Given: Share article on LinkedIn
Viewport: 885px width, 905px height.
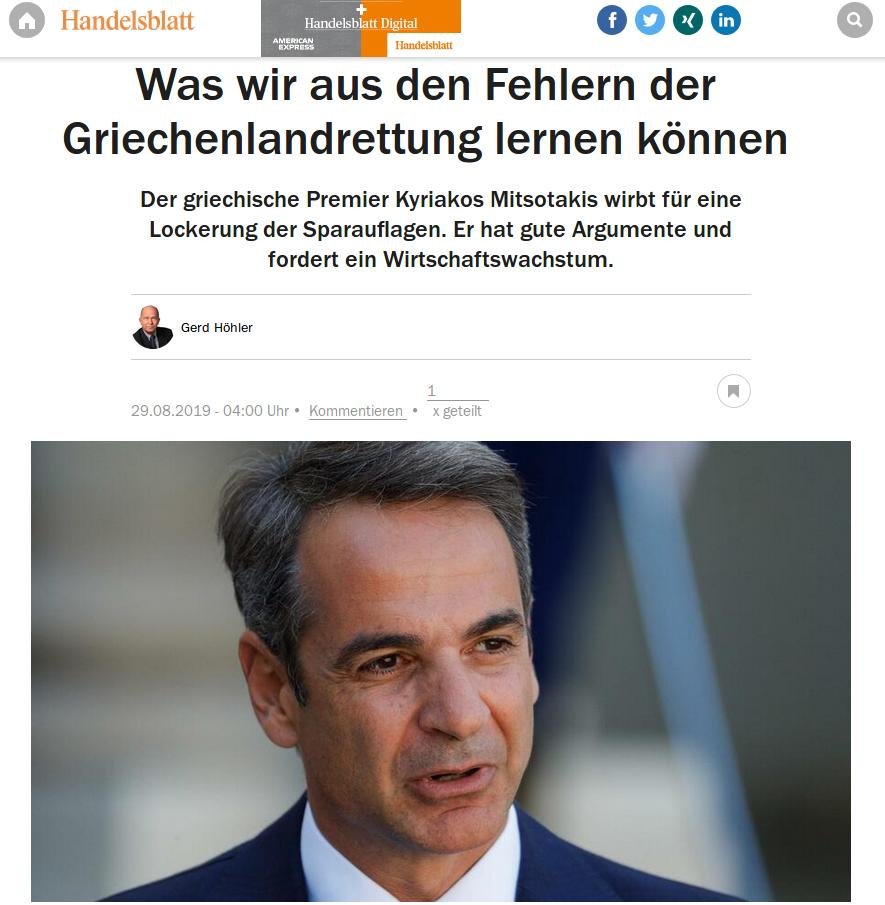Looking at the screenshot, I should [726, 20].
